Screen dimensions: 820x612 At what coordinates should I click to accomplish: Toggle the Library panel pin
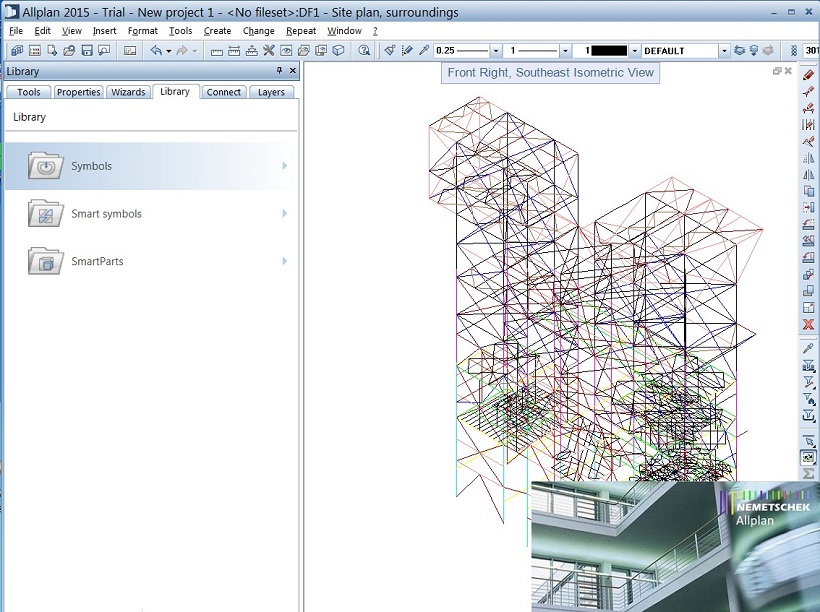tap(279, 71)
